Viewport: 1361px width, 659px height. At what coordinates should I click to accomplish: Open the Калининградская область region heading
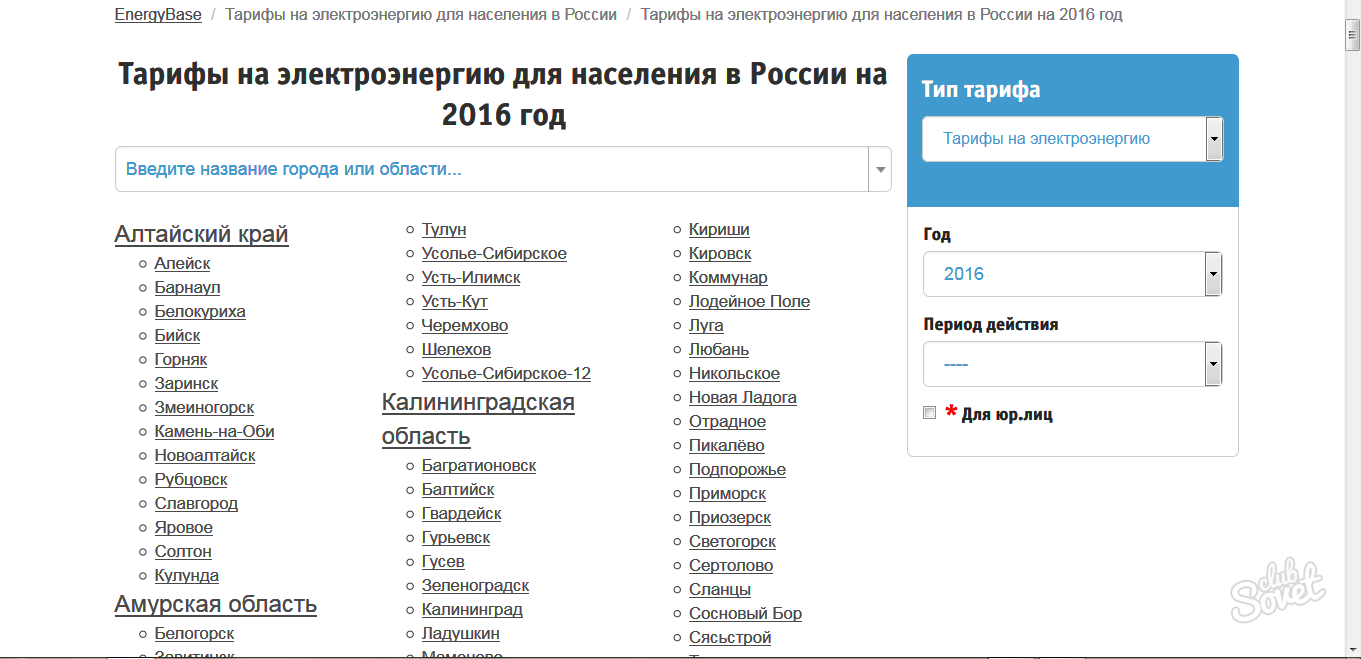[478, 419]
